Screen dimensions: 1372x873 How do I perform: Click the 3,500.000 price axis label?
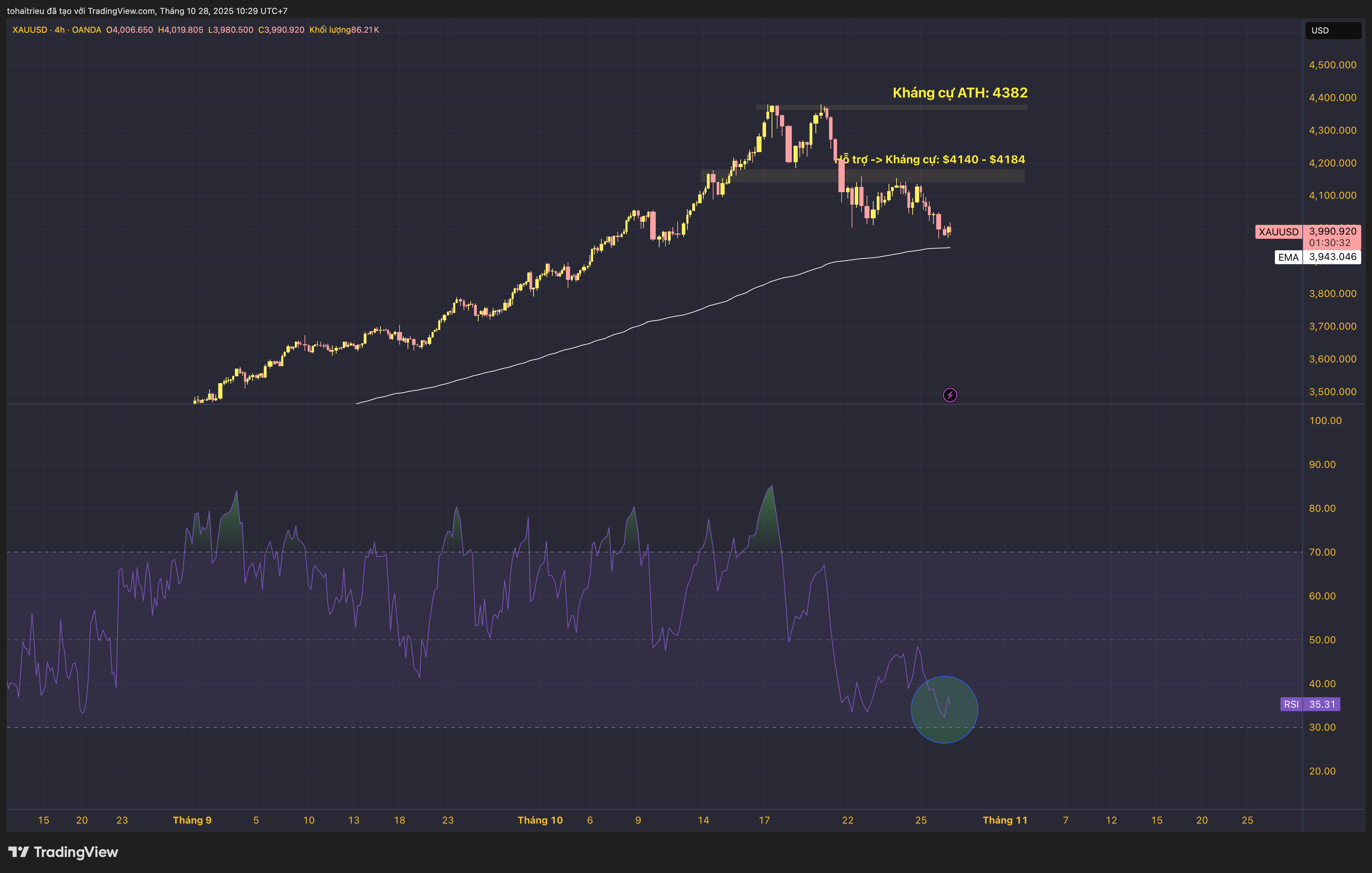[1333, 392]
